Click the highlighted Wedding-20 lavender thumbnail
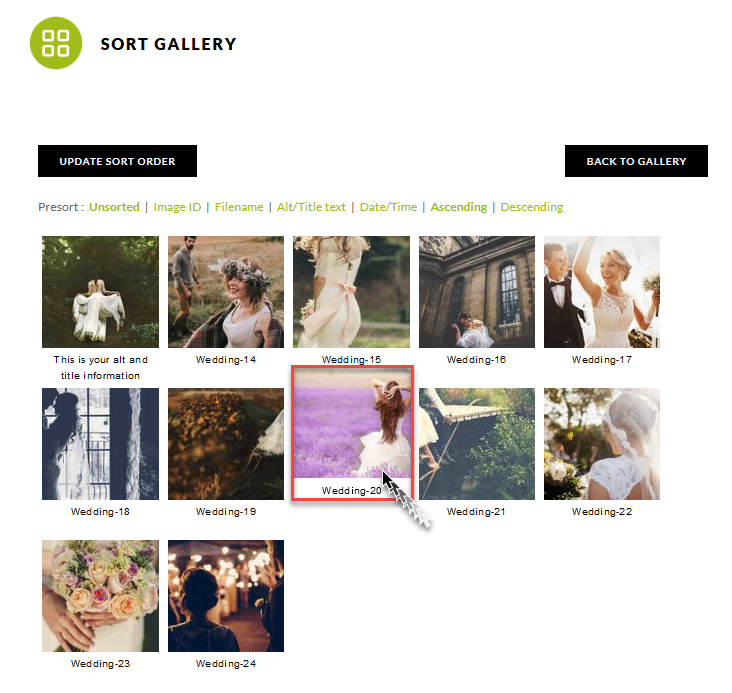This screenshot has width=732, height=693. point(352,433)
